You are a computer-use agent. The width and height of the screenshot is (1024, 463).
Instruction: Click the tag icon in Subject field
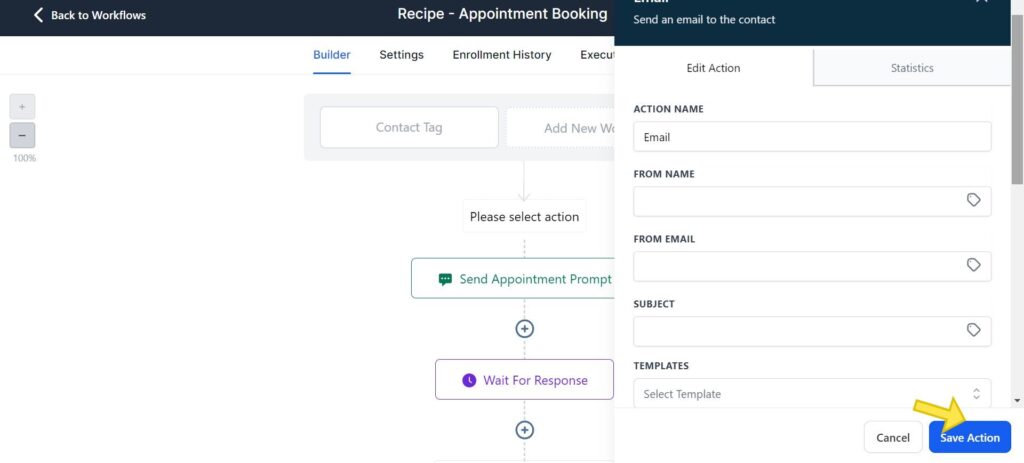973,331
